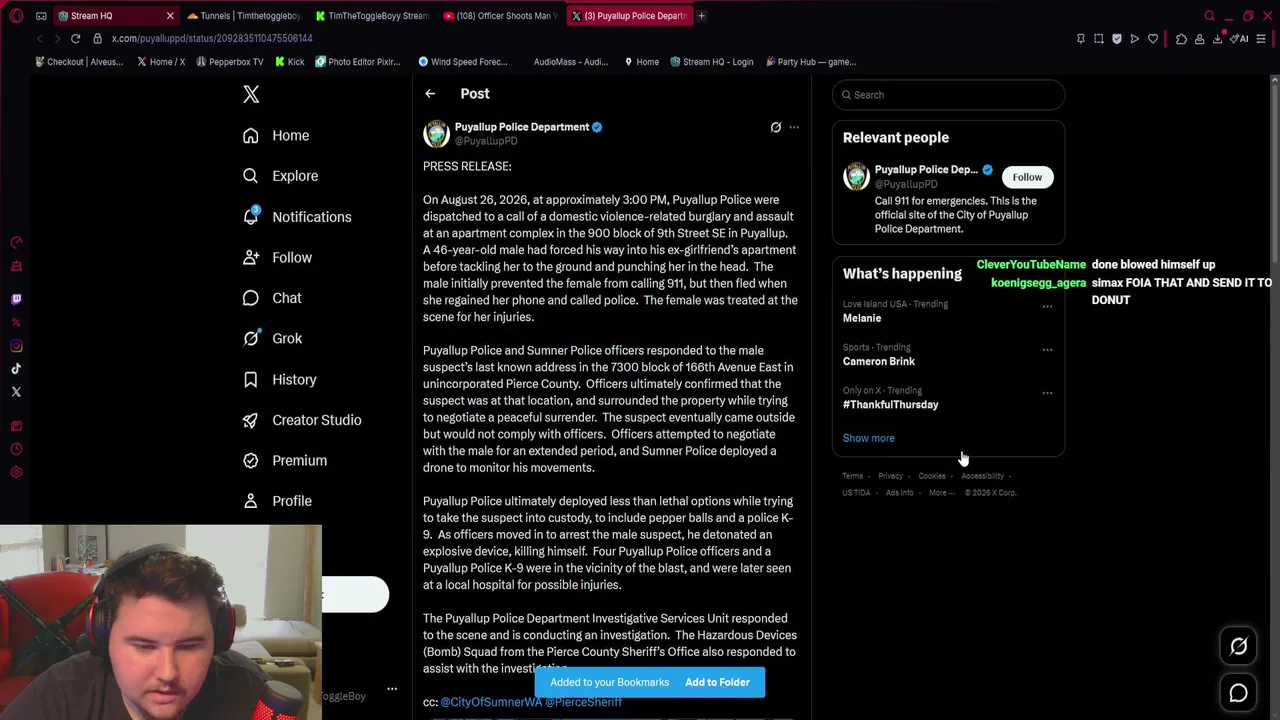This screenshot has height=720, width=1280.
Task: Pin page using address bar pin icon
Action: (1081, 39)
